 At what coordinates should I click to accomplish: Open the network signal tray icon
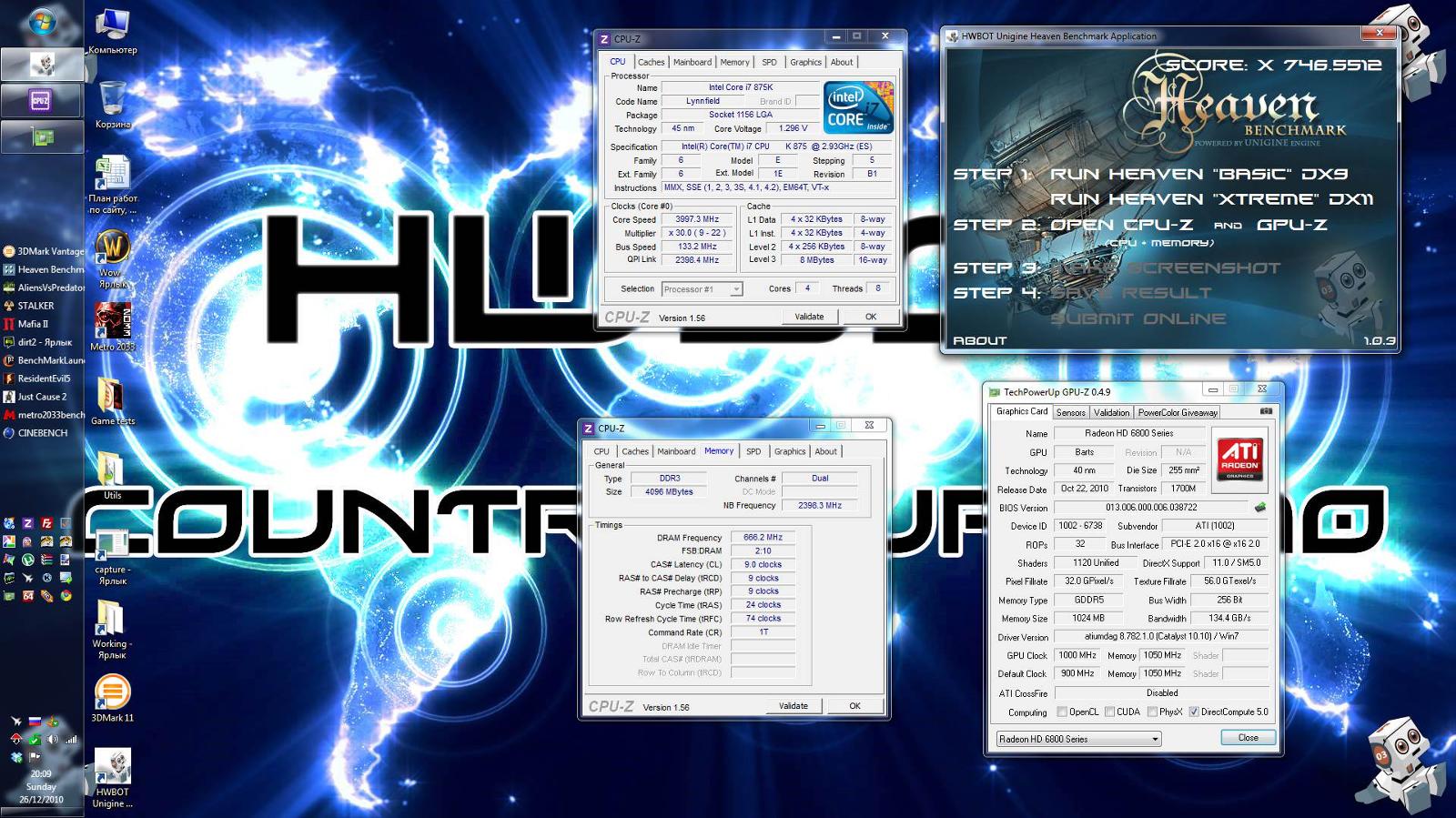coord(70,739)
